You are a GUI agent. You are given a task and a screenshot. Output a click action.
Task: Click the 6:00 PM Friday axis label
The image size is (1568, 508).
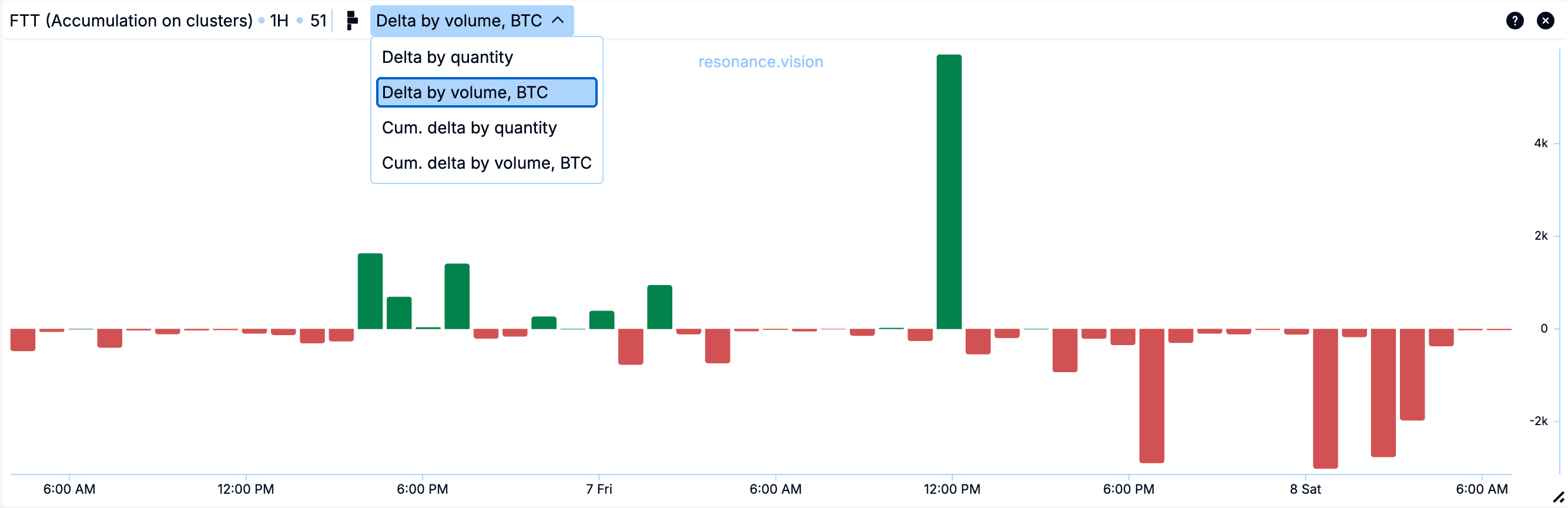click(x=1128, y=489)
